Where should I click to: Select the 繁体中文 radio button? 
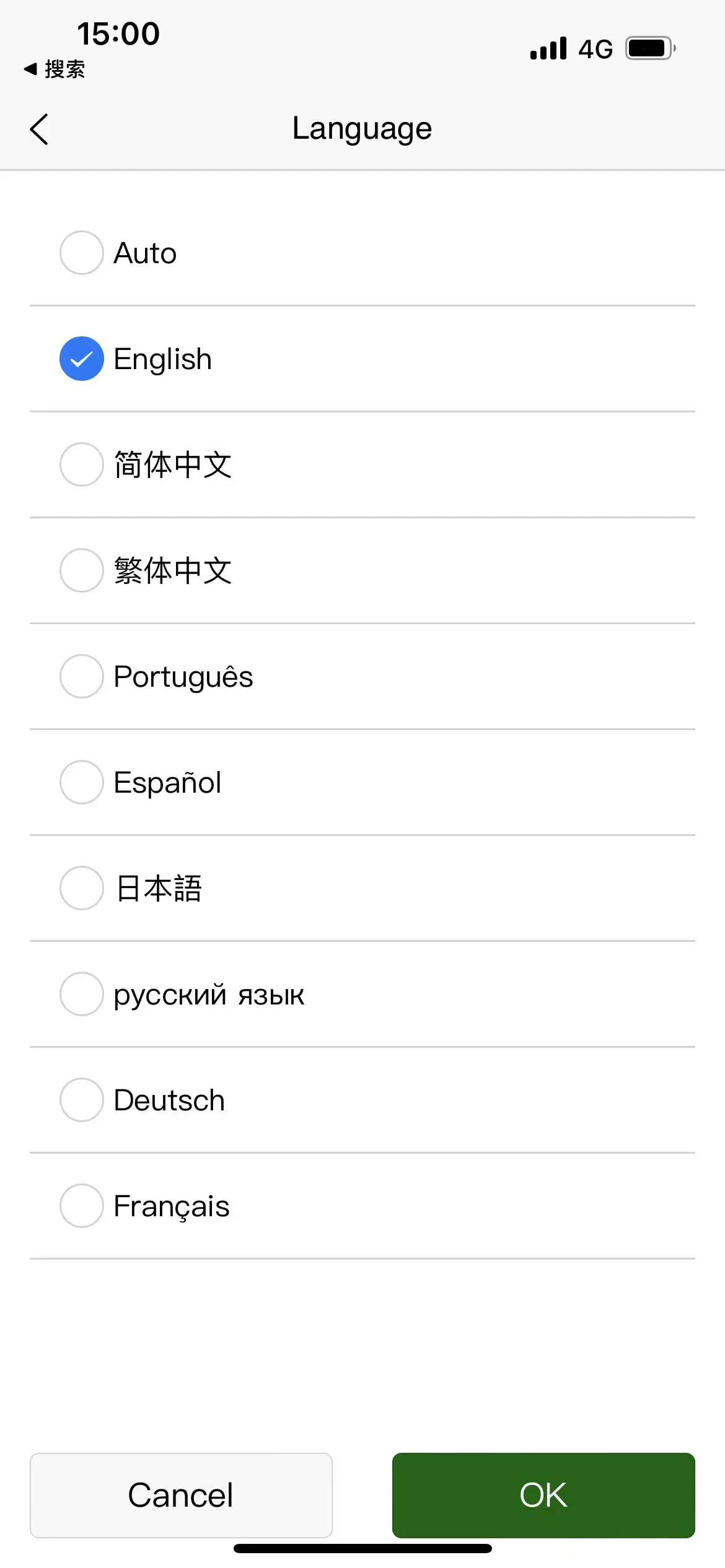pyautogui.click(x=81, y=570)
